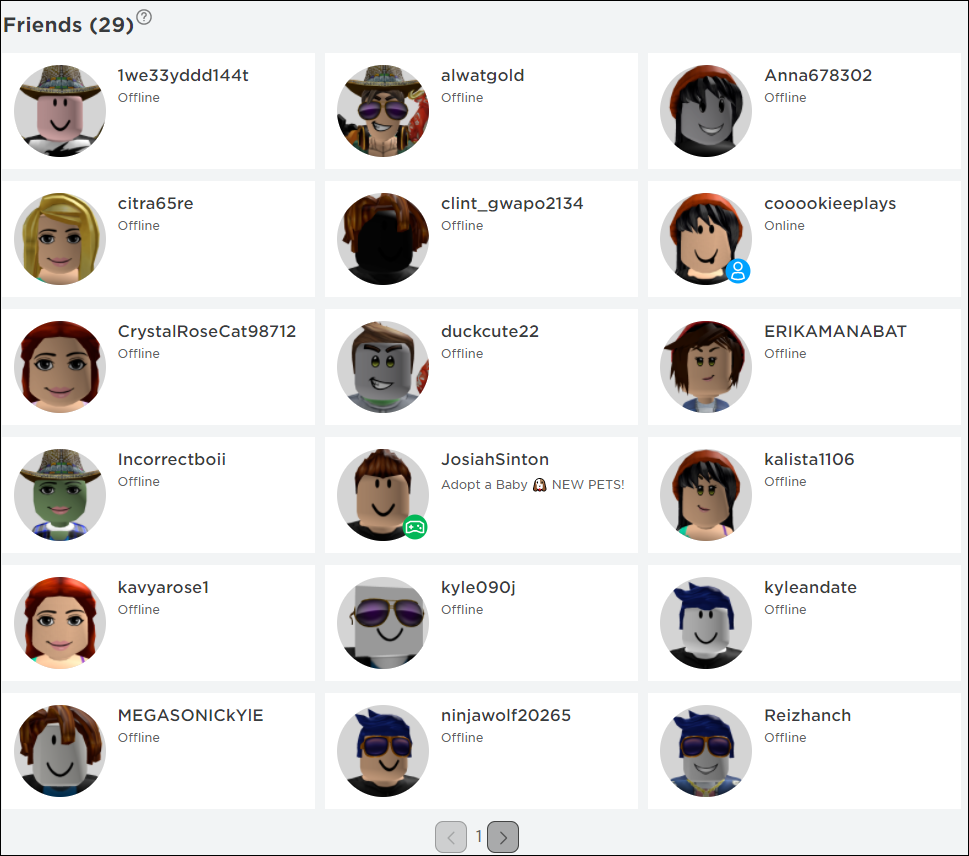Open 1we33yddd144t's avatar picture
This screenshot has width=969, height=856.
[60, 111]
